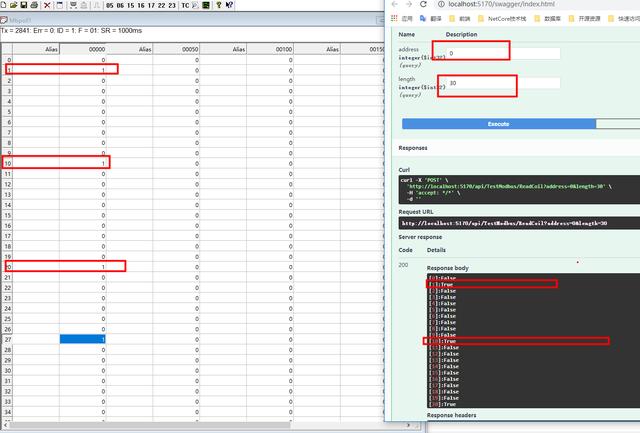
Task: Open the apps grid bookmark shortcut
Action: 394,18
